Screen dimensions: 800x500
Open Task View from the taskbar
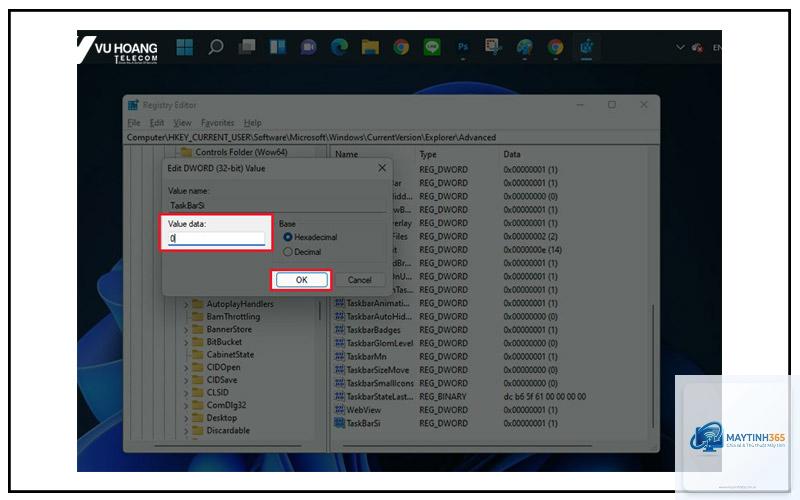pyautogui.click(x=247, y=47)
